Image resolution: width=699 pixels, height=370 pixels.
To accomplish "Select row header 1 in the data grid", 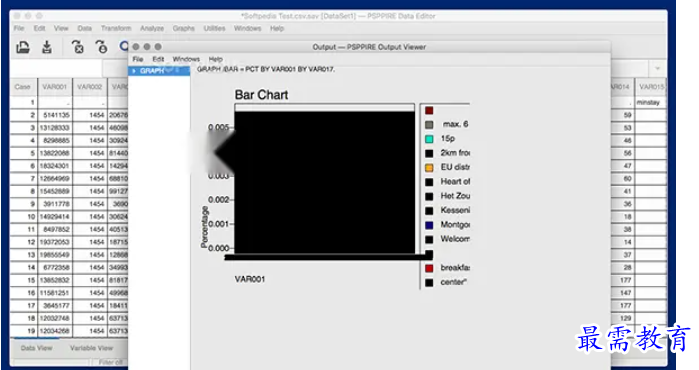I will [24, 102].
